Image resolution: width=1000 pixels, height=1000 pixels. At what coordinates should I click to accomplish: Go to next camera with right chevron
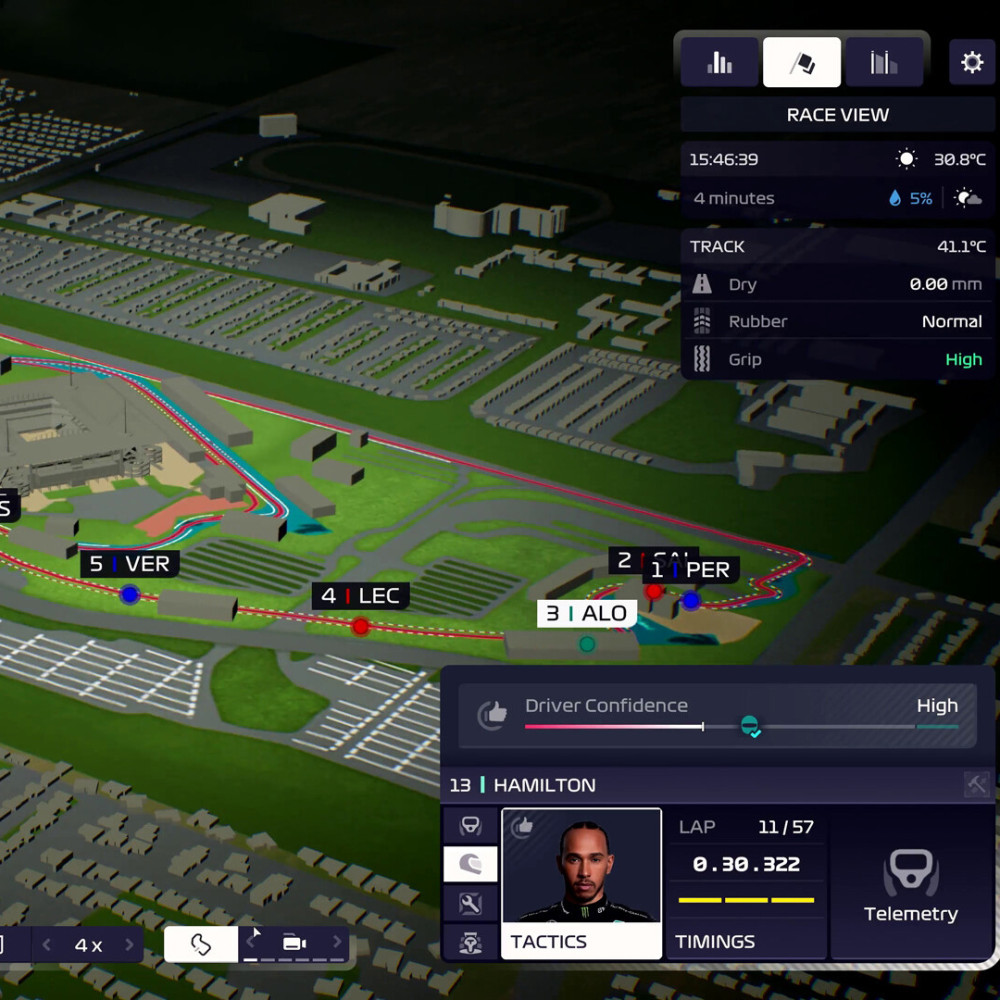337,941
